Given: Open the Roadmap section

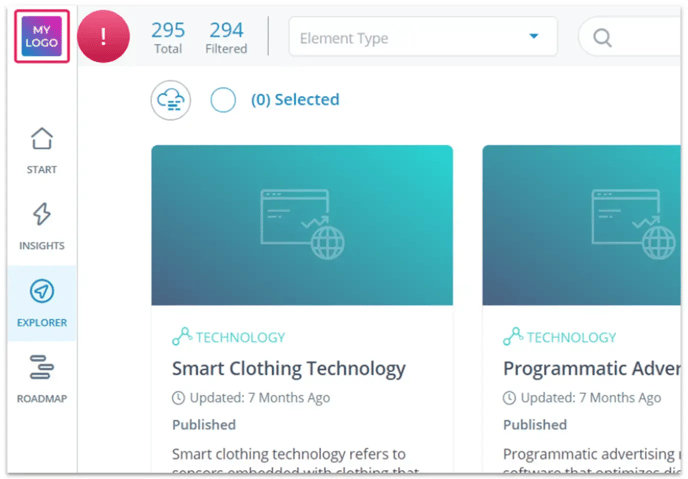Looking at the screenshot, I should (x=41, y=378).
